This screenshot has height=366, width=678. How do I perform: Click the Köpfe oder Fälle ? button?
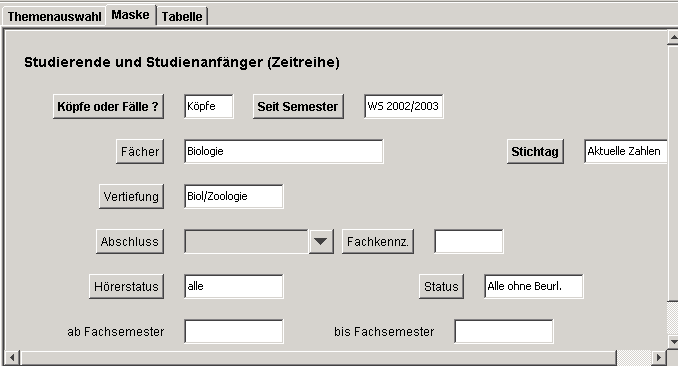click(108, 106)
